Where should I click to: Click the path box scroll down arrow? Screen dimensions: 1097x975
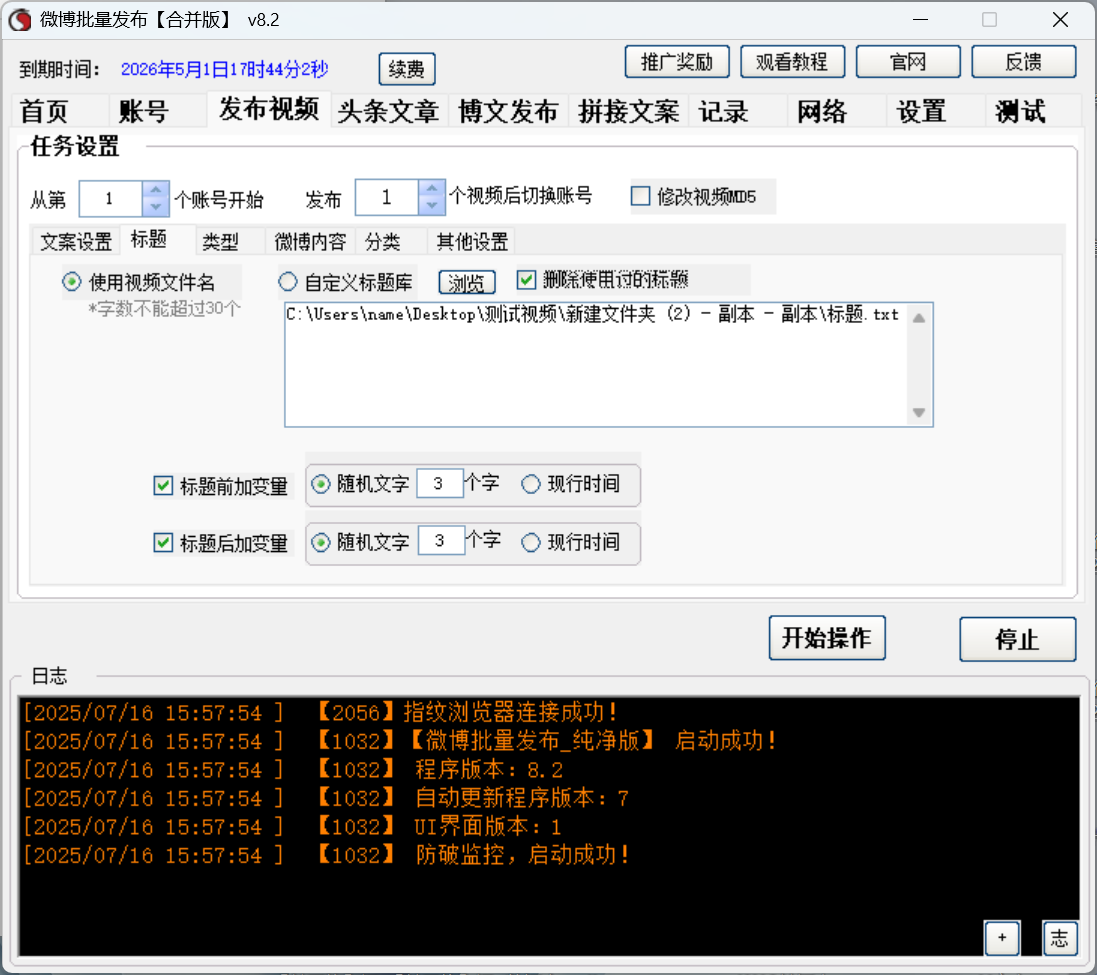click(x=919, y=413)
